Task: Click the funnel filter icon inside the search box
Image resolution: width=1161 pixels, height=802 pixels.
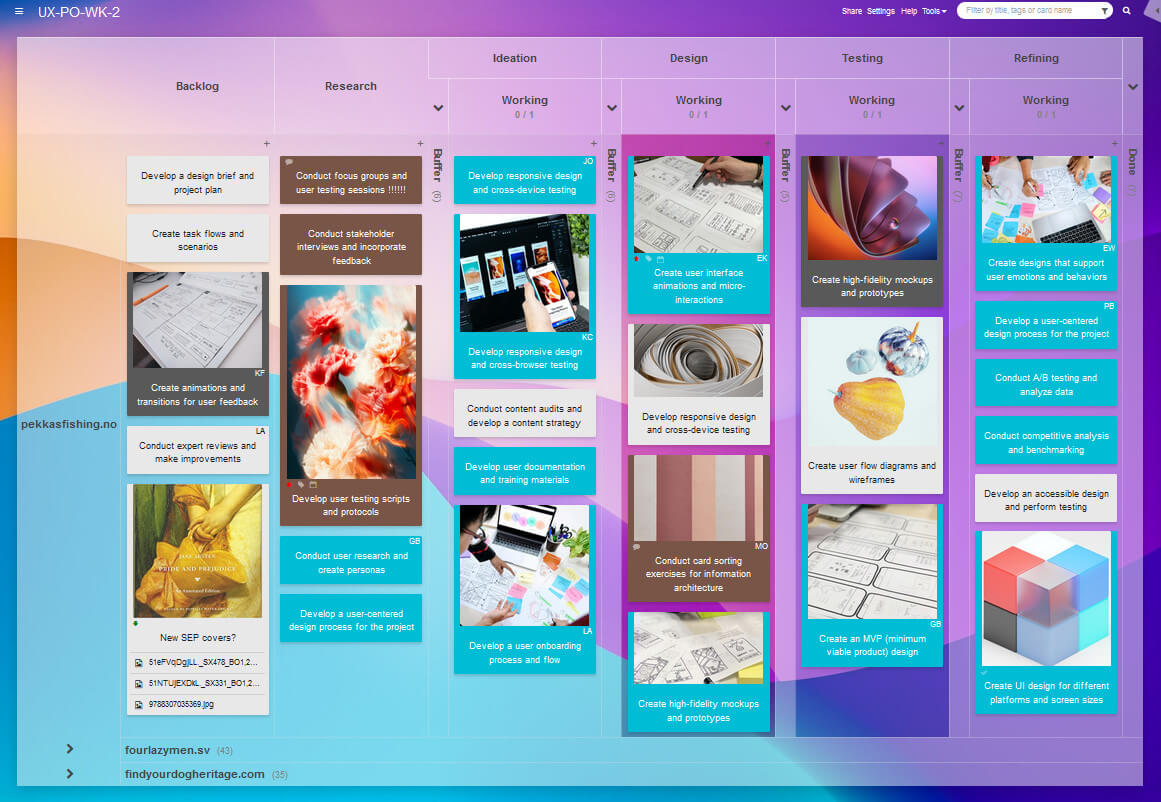Action: coord(1105,11)
